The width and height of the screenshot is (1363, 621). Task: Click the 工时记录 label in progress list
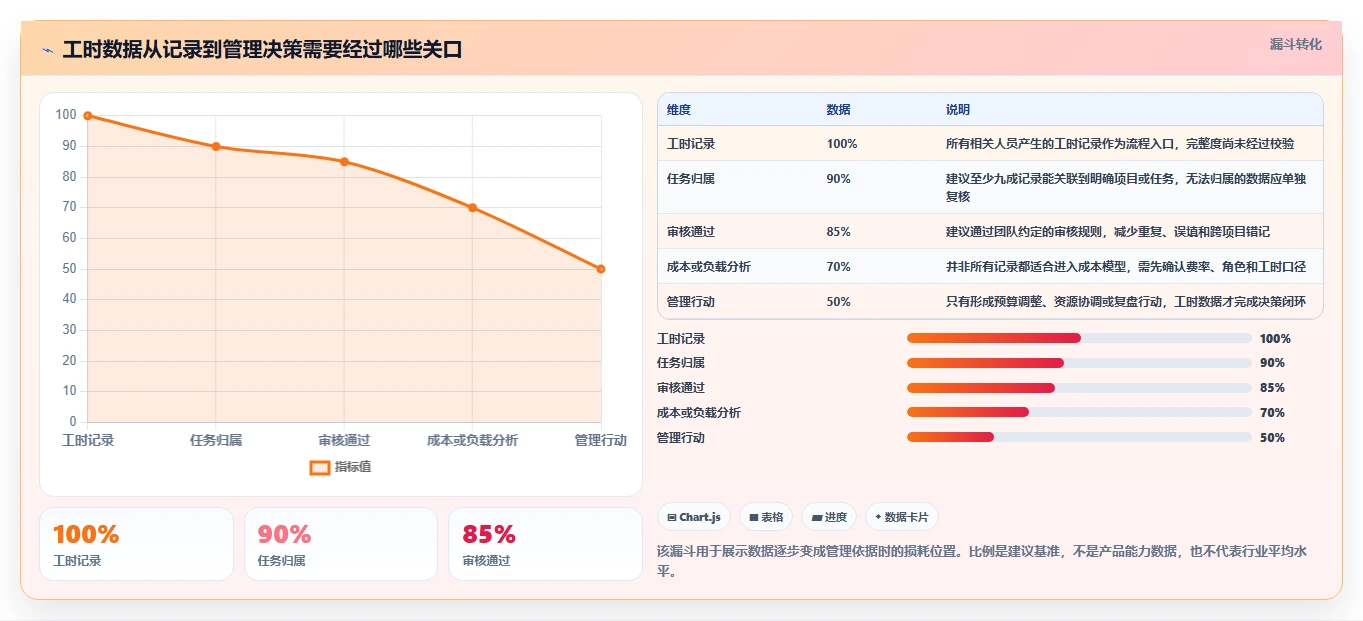click(681, 338)
